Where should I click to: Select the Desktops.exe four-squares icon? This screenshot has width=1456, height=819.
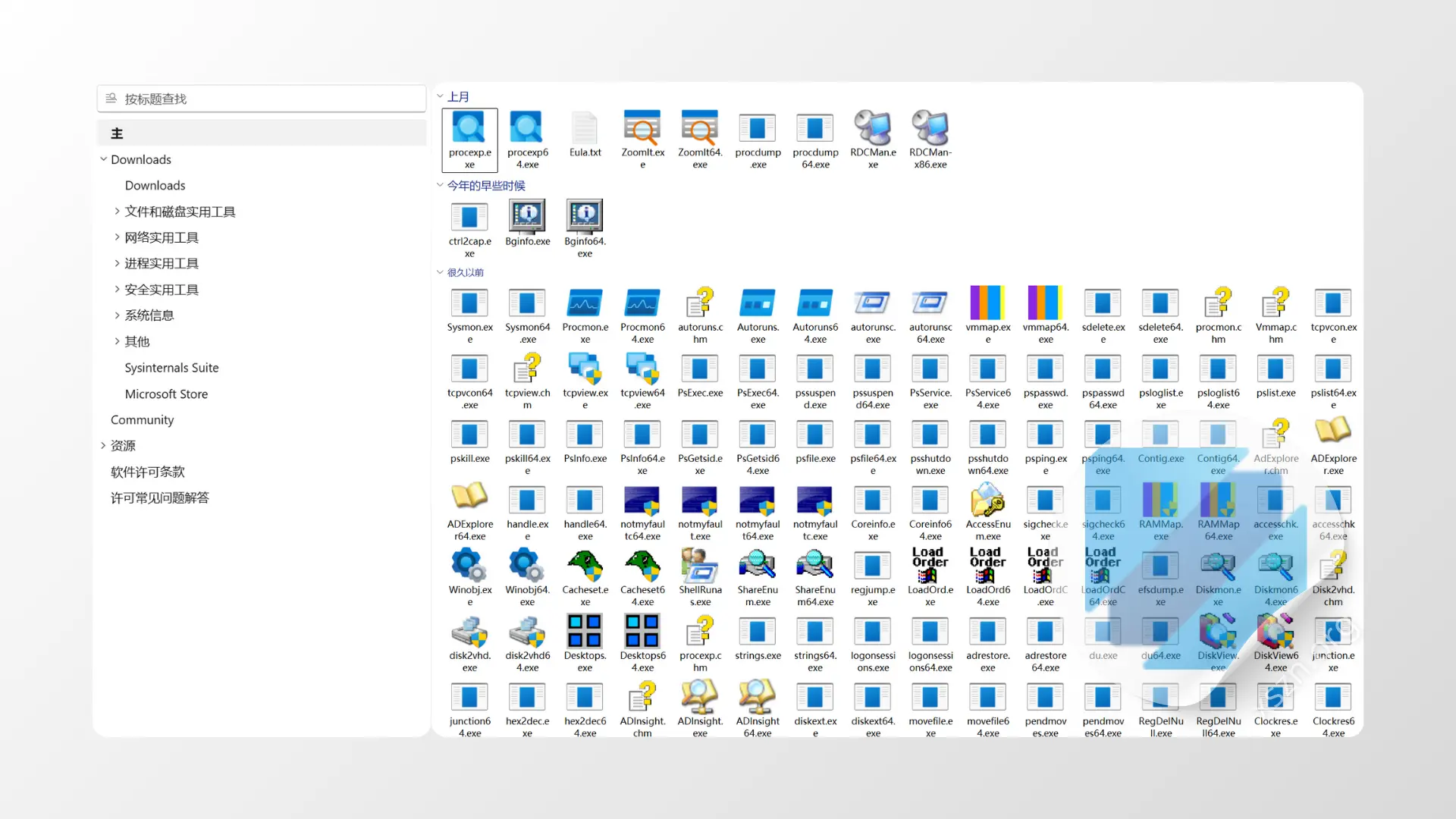pos(585,632)
